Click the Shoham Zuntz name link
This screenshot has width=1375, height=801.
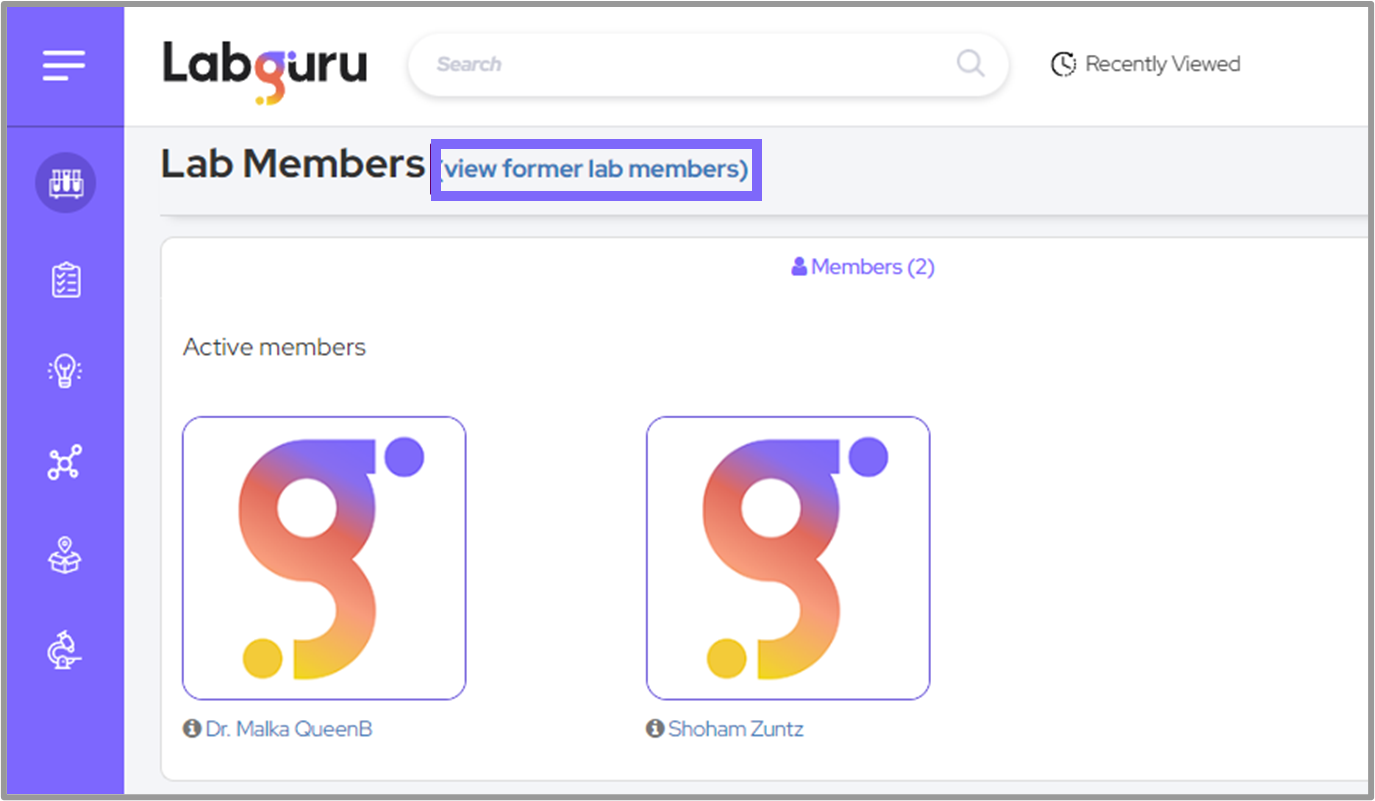click(736, 729)
